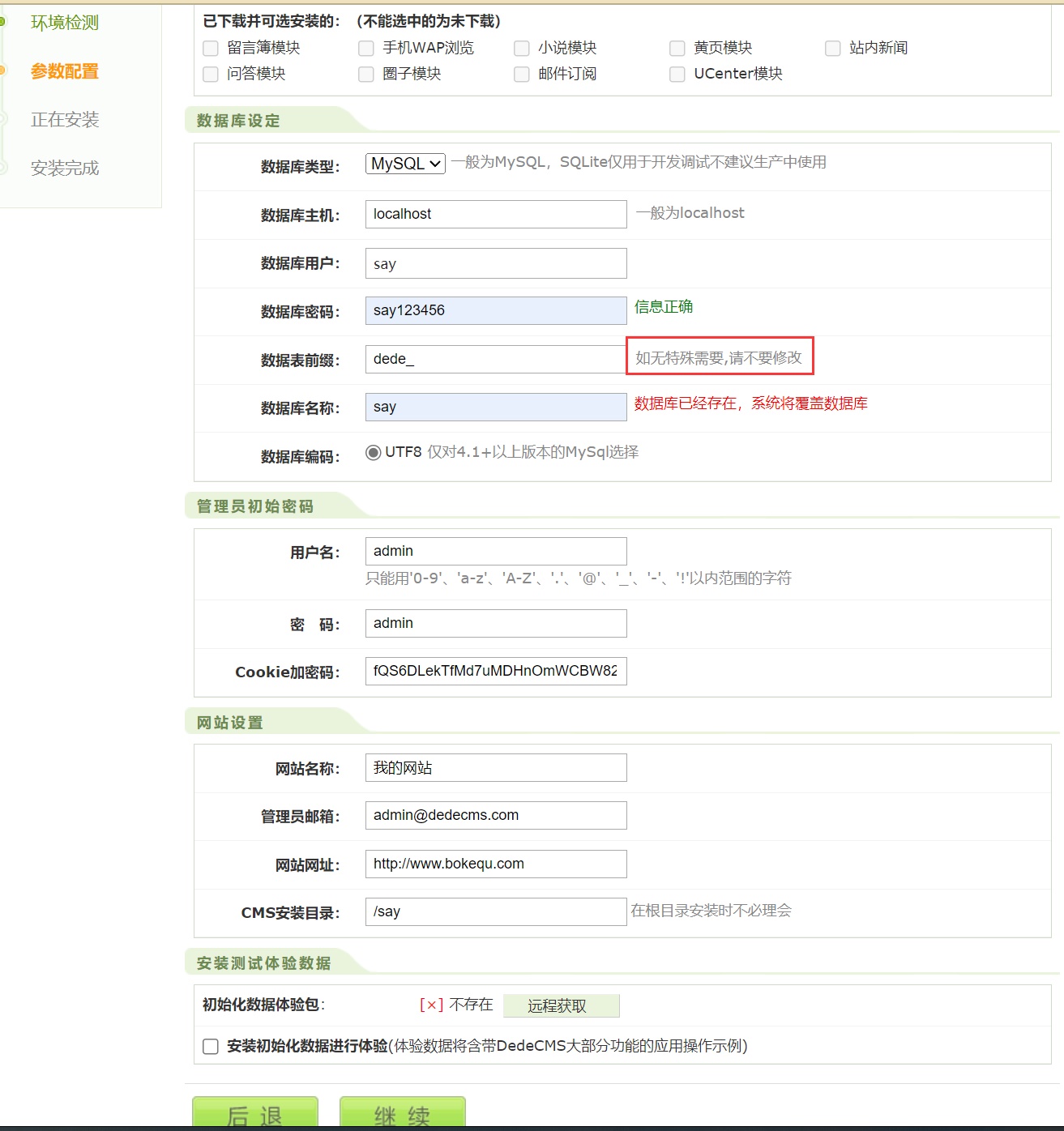Focus the 网站网址 URL field

(496, 864)
